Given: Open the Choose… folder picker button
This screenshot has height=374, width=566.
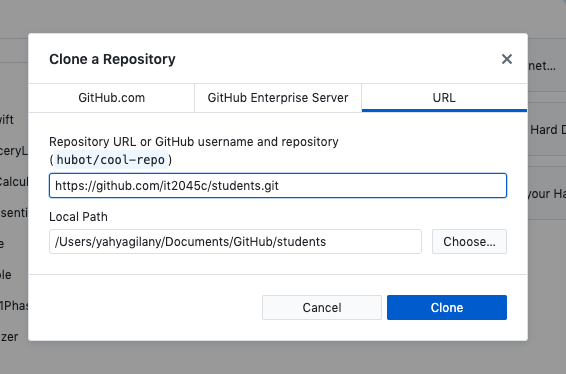Looking at the screenshot, I should [x=469, y=242].
